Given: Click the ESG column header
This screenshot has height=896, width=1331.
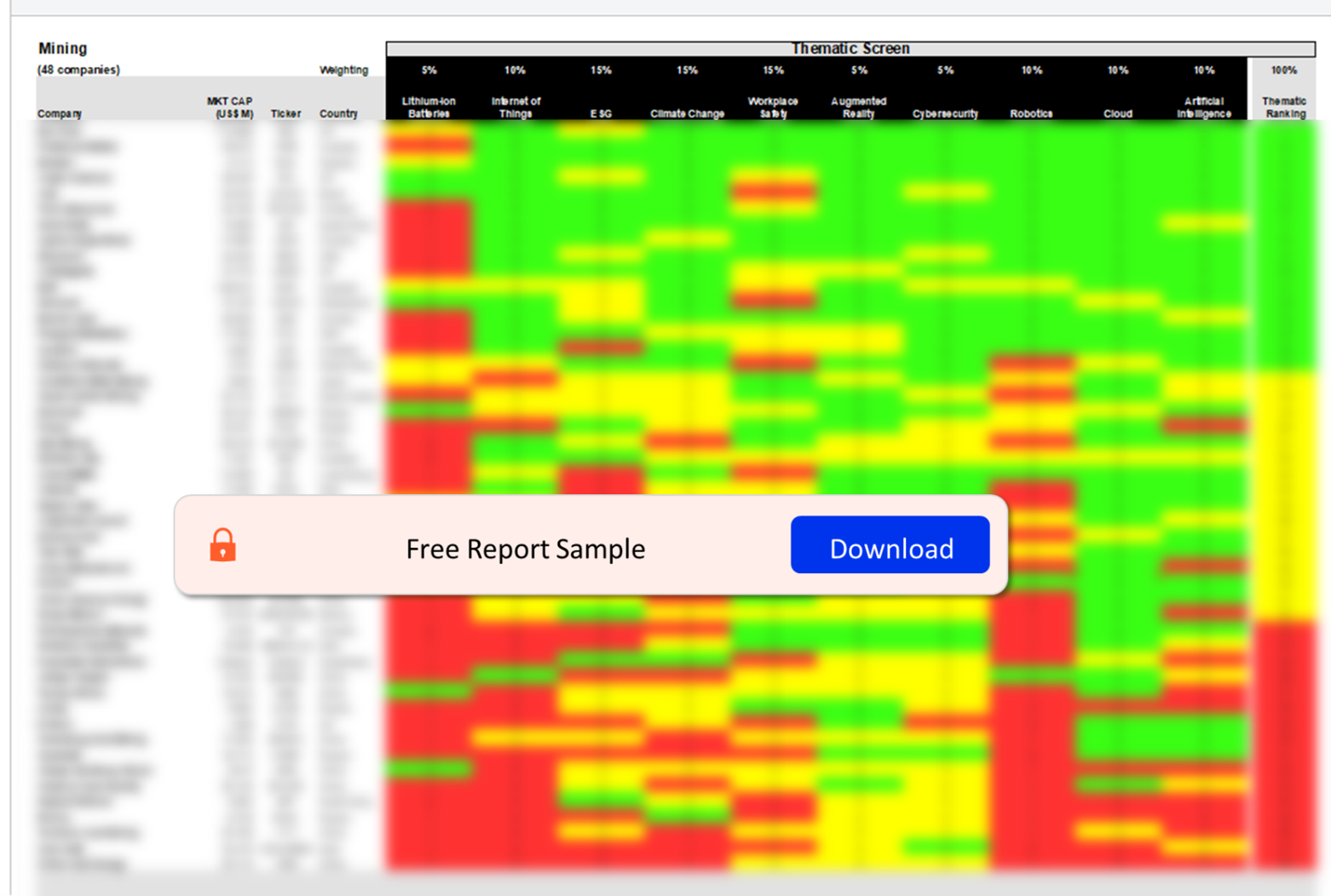Looking at the screenshot, I should point(601,113).
